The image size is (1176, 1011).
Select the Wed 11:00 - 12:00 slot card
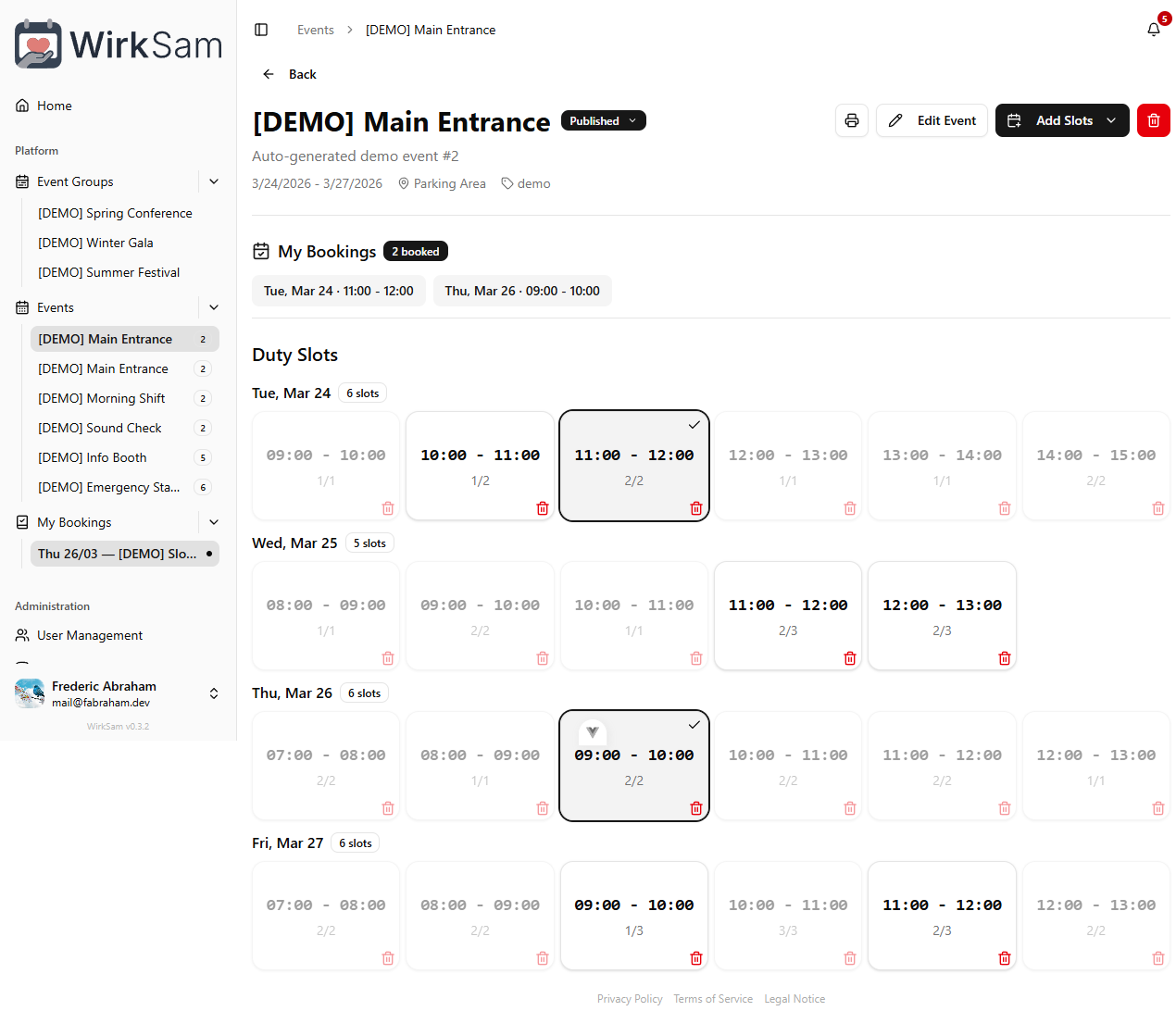point(788,616)
